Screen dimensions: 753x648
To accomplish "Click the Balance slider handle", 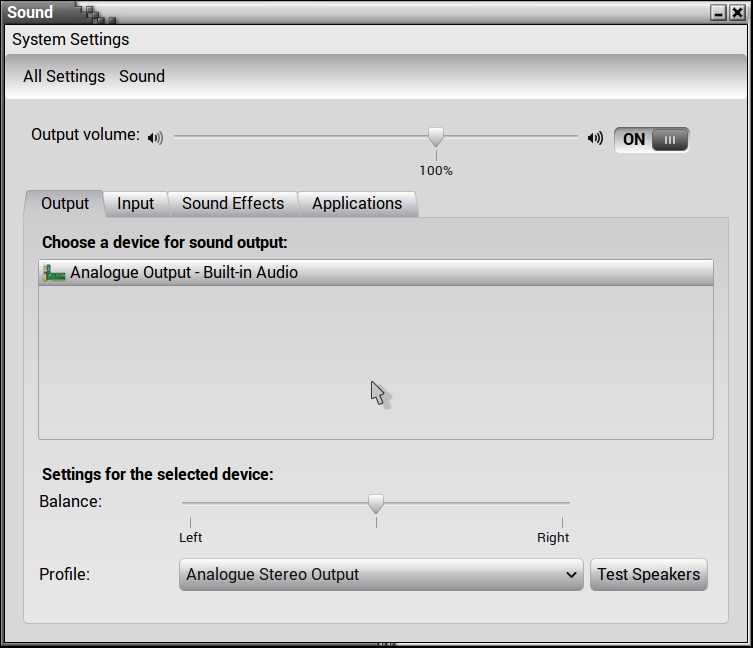I will [x=376, y=503].
